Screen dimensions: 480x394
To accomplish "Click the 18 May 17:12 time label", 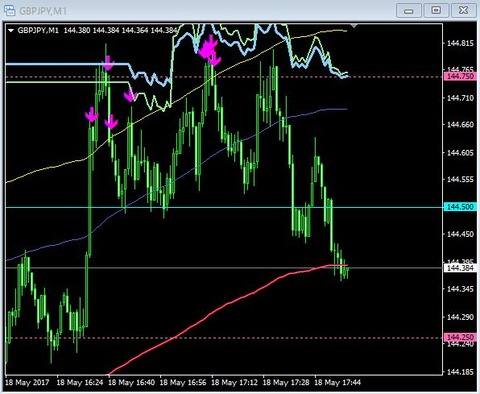I will [235, 382].
